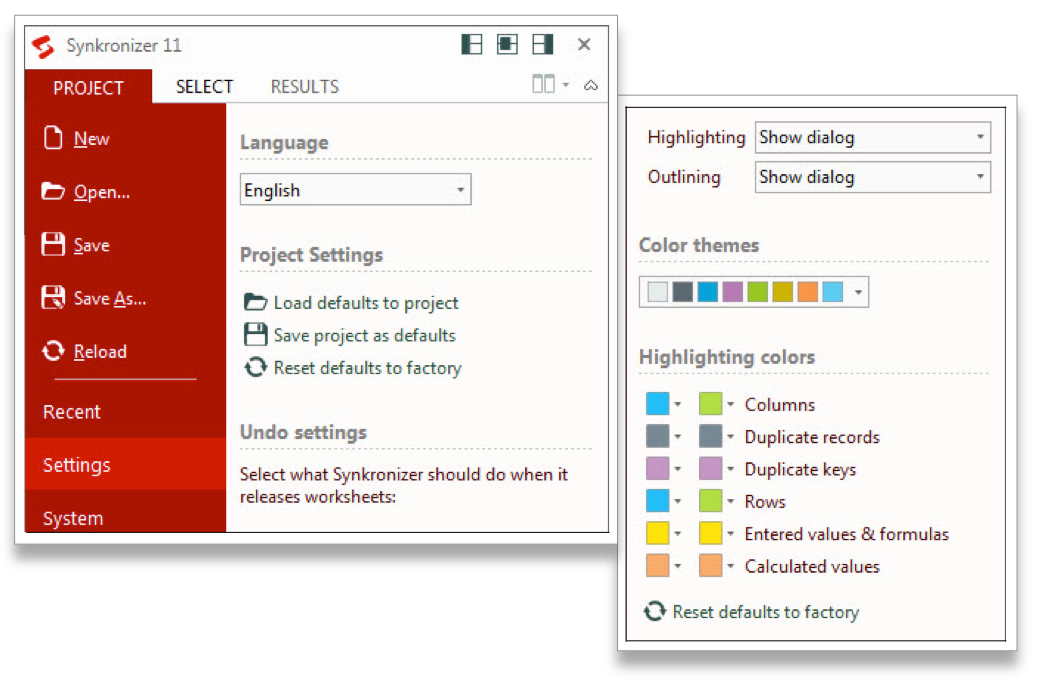Image resolution: width=1041 pixels, height=683 pixels.
Task: Pick the first Columns blue color swatch
Action: coord(657,404)
